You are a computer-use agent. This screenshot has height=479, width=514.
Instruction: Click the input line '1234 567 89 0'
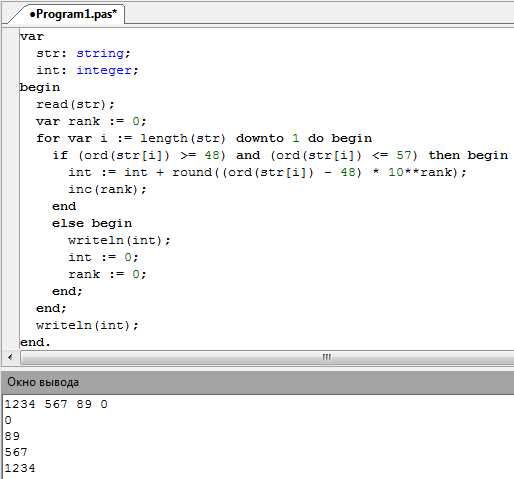56,404
